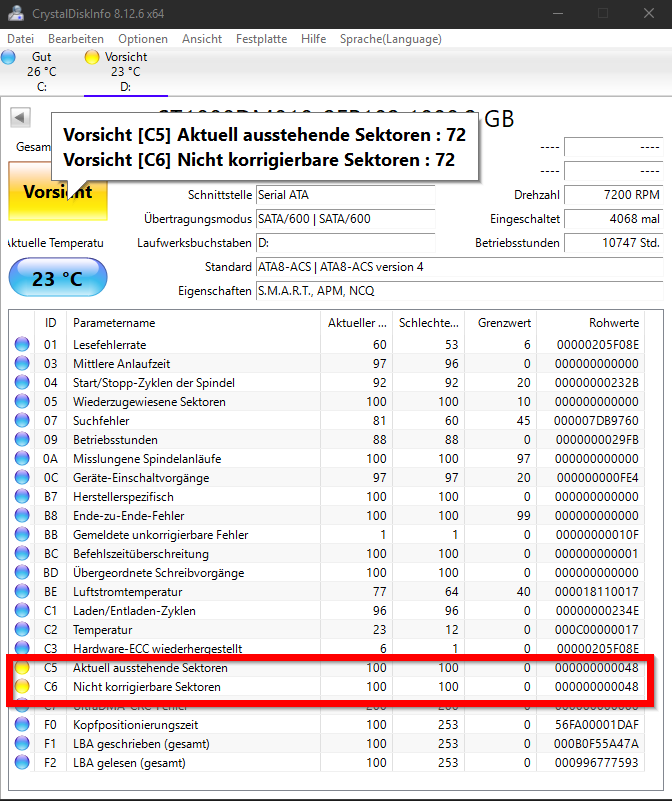Select raw value 000C00000017 of Temperatur
This screenshot has width=672, height=801.
pos(596,630)
